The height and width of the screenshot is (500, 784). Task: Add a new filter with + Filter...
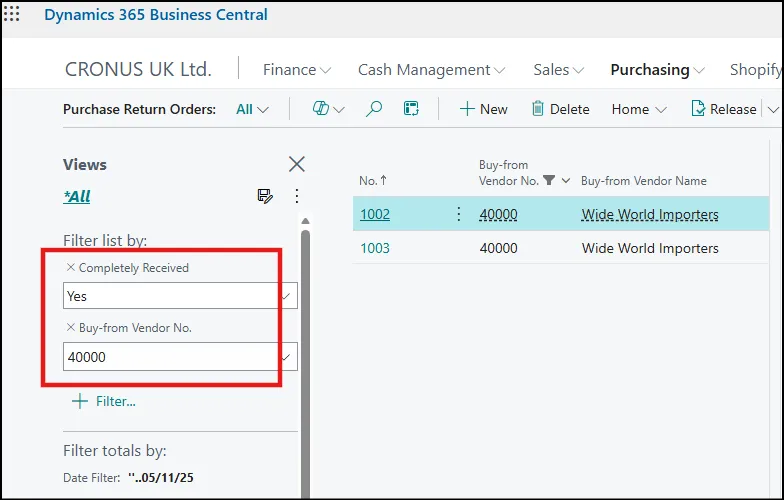[x=104, y=401]
